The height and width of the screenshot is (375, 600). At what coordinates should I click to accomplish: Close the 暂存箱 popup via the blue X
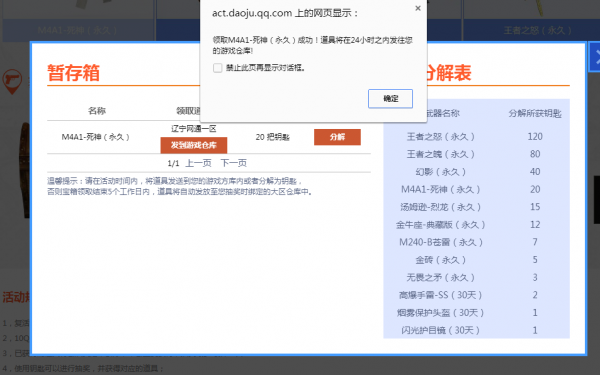tap(594, 57)
